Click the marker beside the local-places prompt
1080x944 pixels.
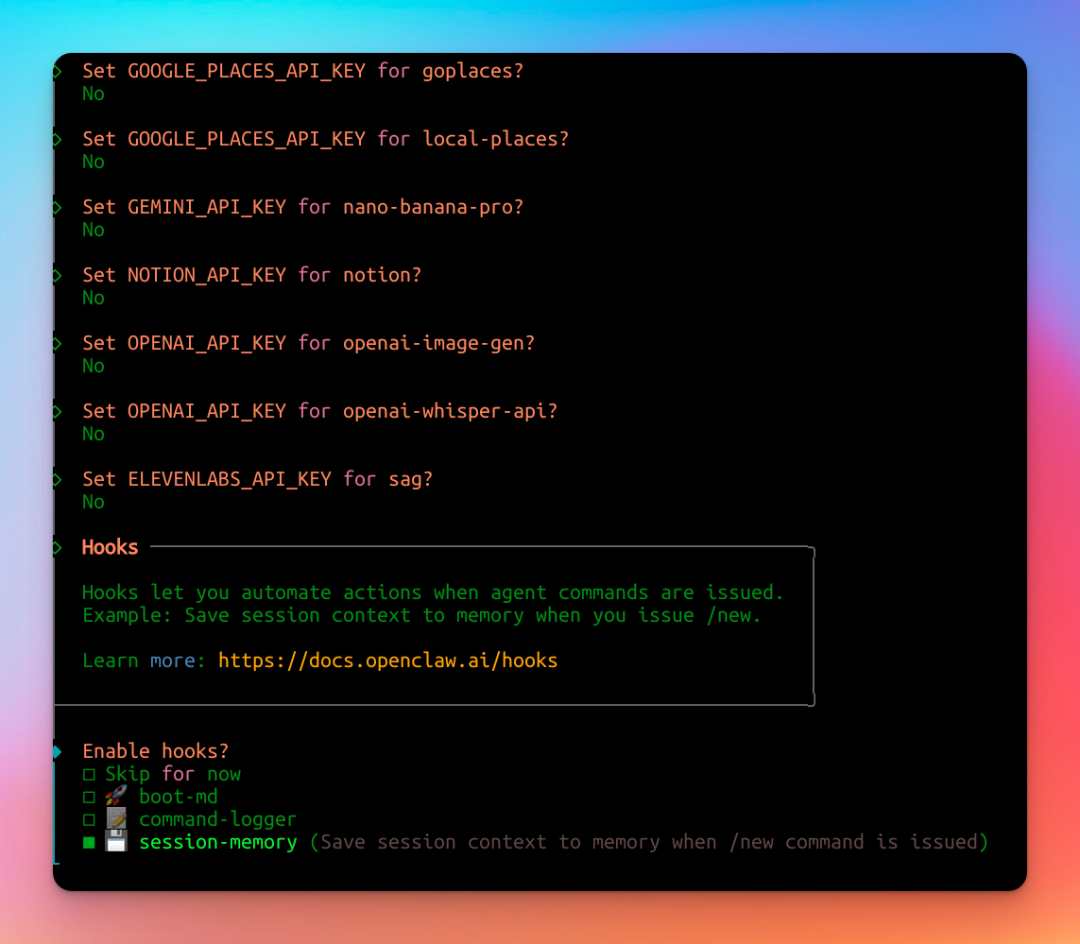tap(58, 139)
